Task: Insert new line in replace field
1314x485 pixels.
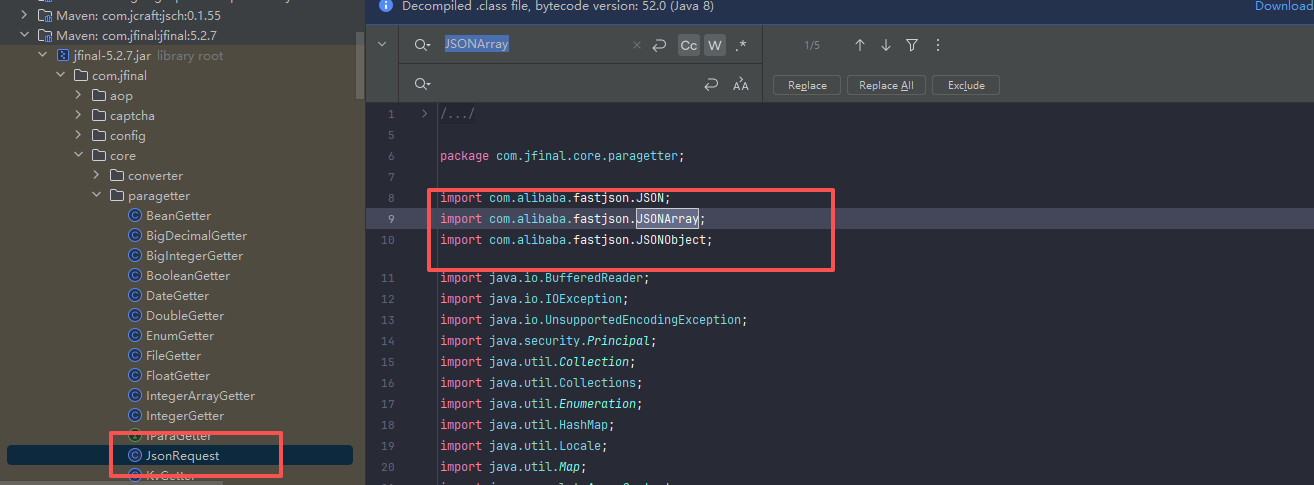Action: click(x=711, y=85)
